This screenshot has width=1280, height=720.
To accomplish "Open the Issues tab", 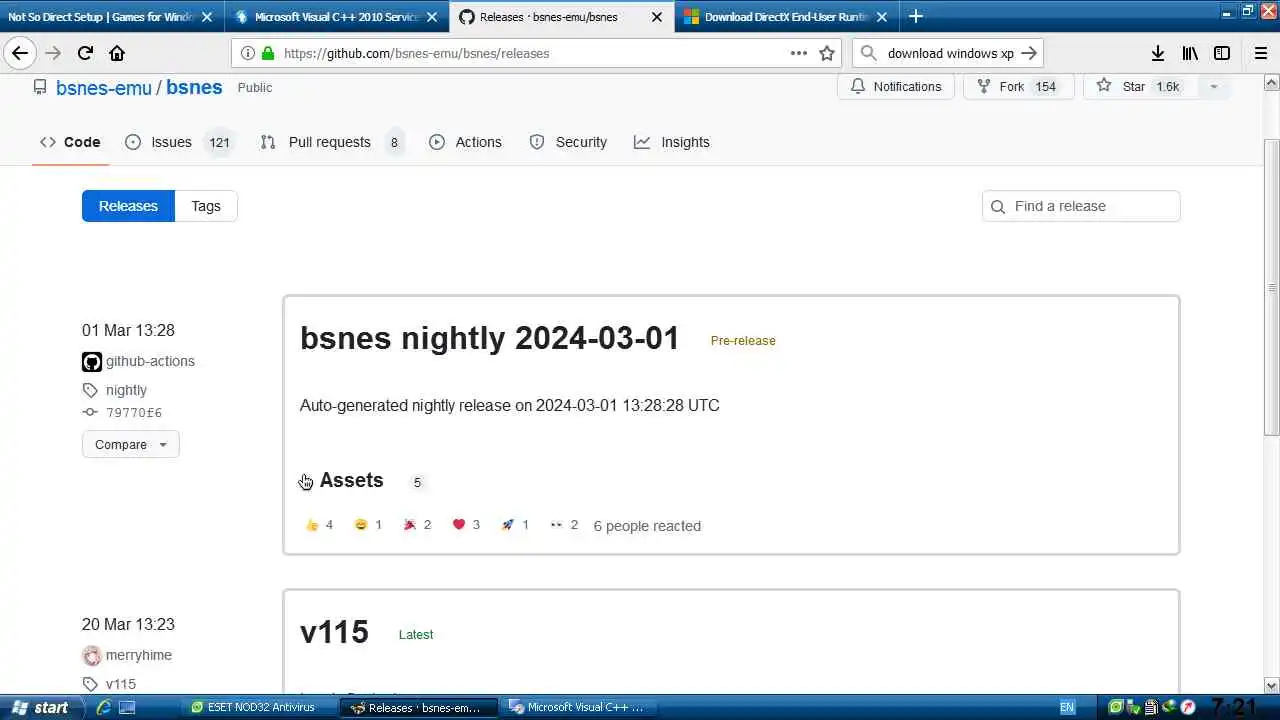I will tap(180, 142).
